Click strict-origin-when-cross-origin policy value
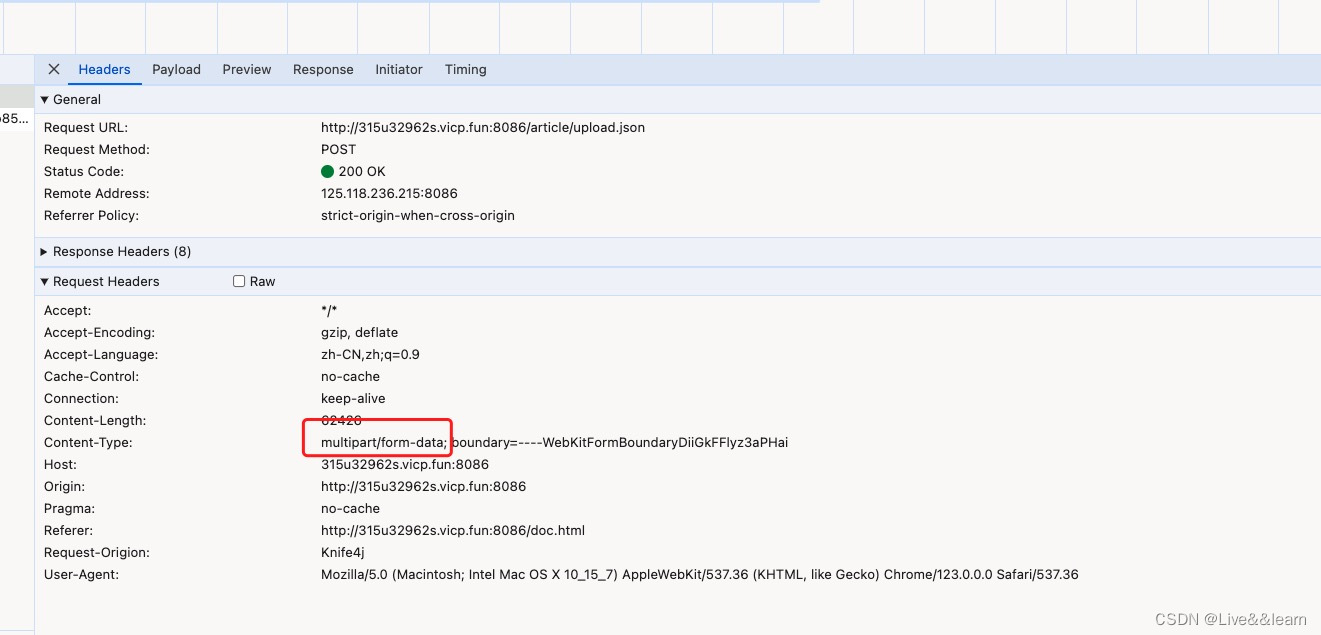Image resolution: width=1321 pixels, height=635 pixels. [x=418, y=215]
